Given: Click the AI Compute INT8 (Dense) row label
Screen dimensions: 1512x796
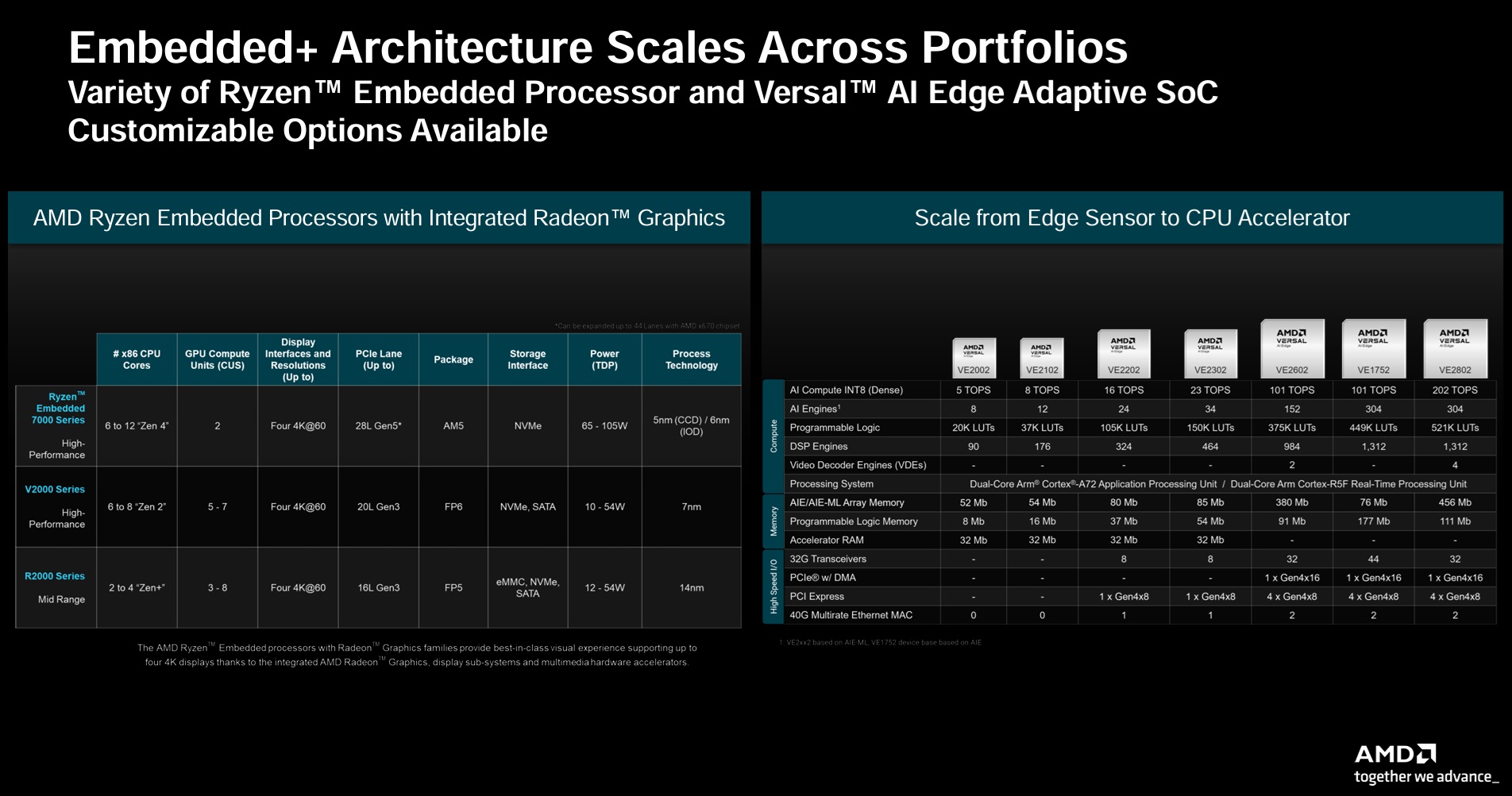Looking at the screenshot, I should click(846, 390).
